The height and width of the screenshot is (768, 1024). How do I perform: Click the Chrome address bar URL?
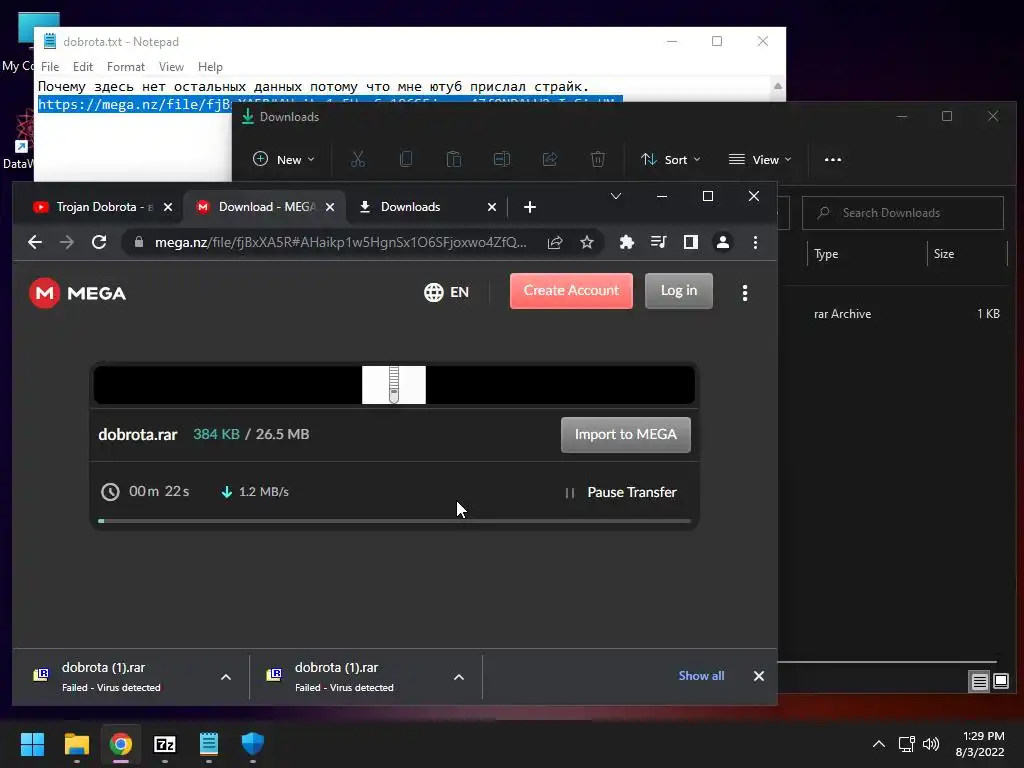[x=340, y=242]
